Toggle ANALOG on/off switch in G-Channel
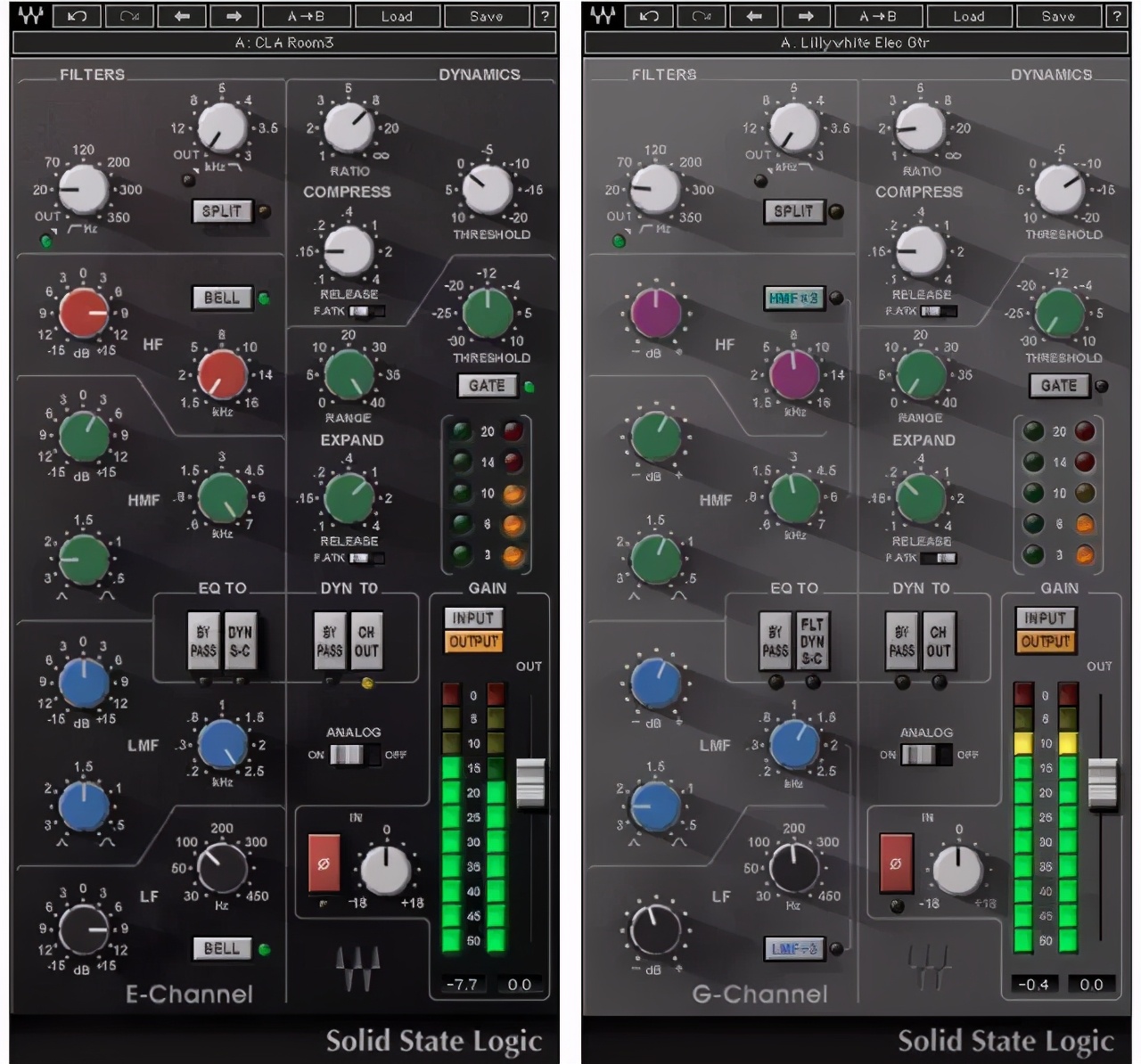This screenshot has width=1141, height=1064. [x=925, y=755]
